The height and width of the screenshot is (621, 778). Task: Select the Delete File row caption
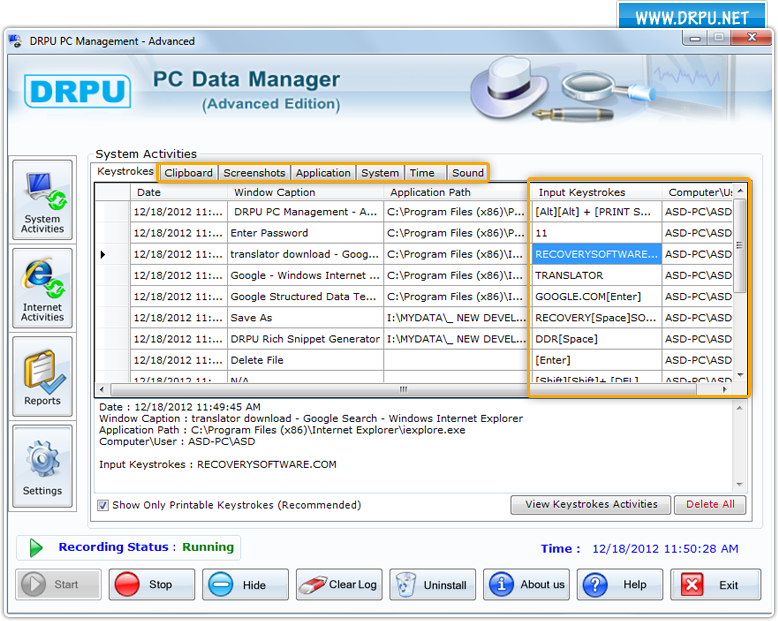(x=305, y=360)
